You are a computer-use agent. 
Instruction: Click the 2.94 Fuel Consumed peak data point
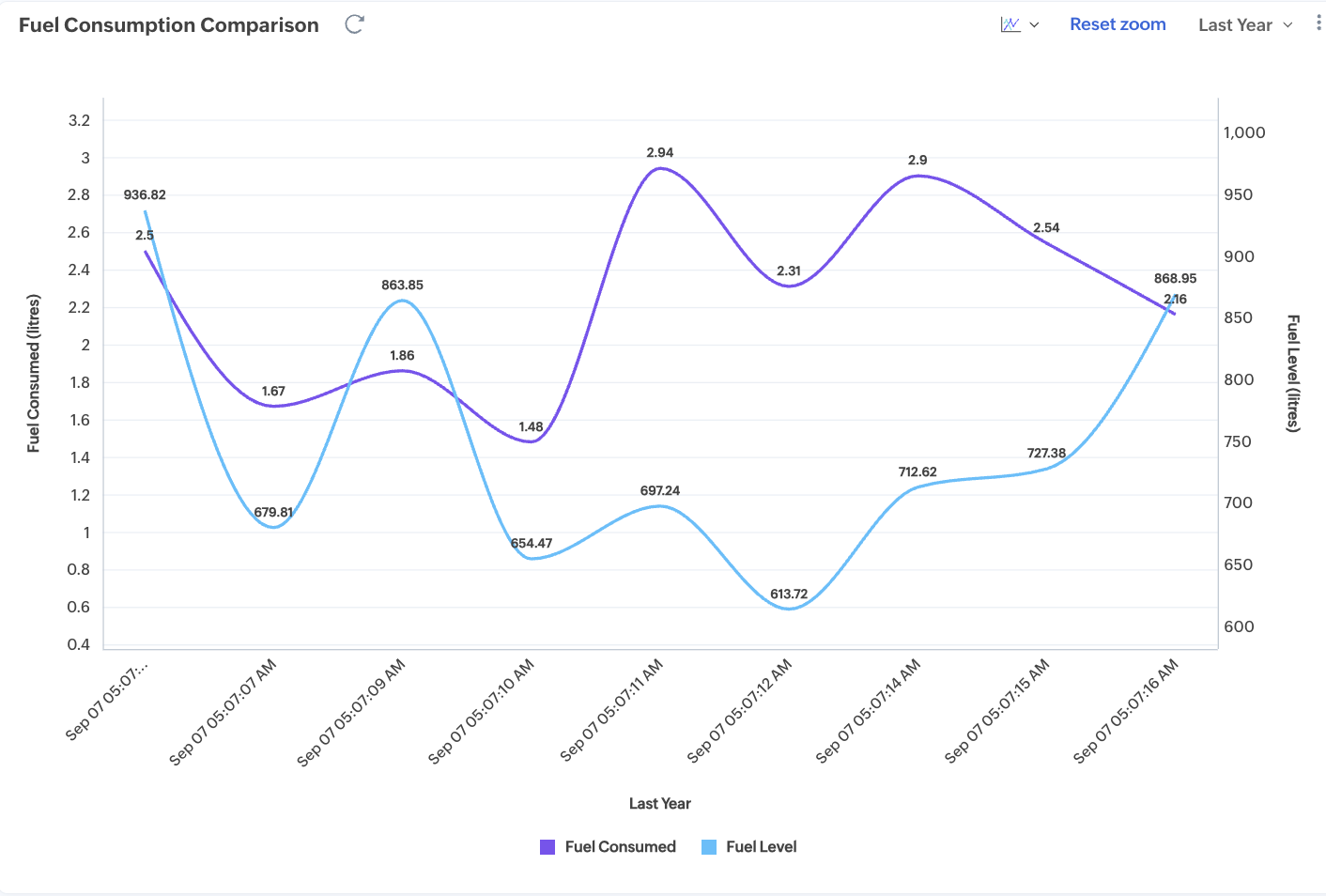pyautogui.click(x=660, y=168)
